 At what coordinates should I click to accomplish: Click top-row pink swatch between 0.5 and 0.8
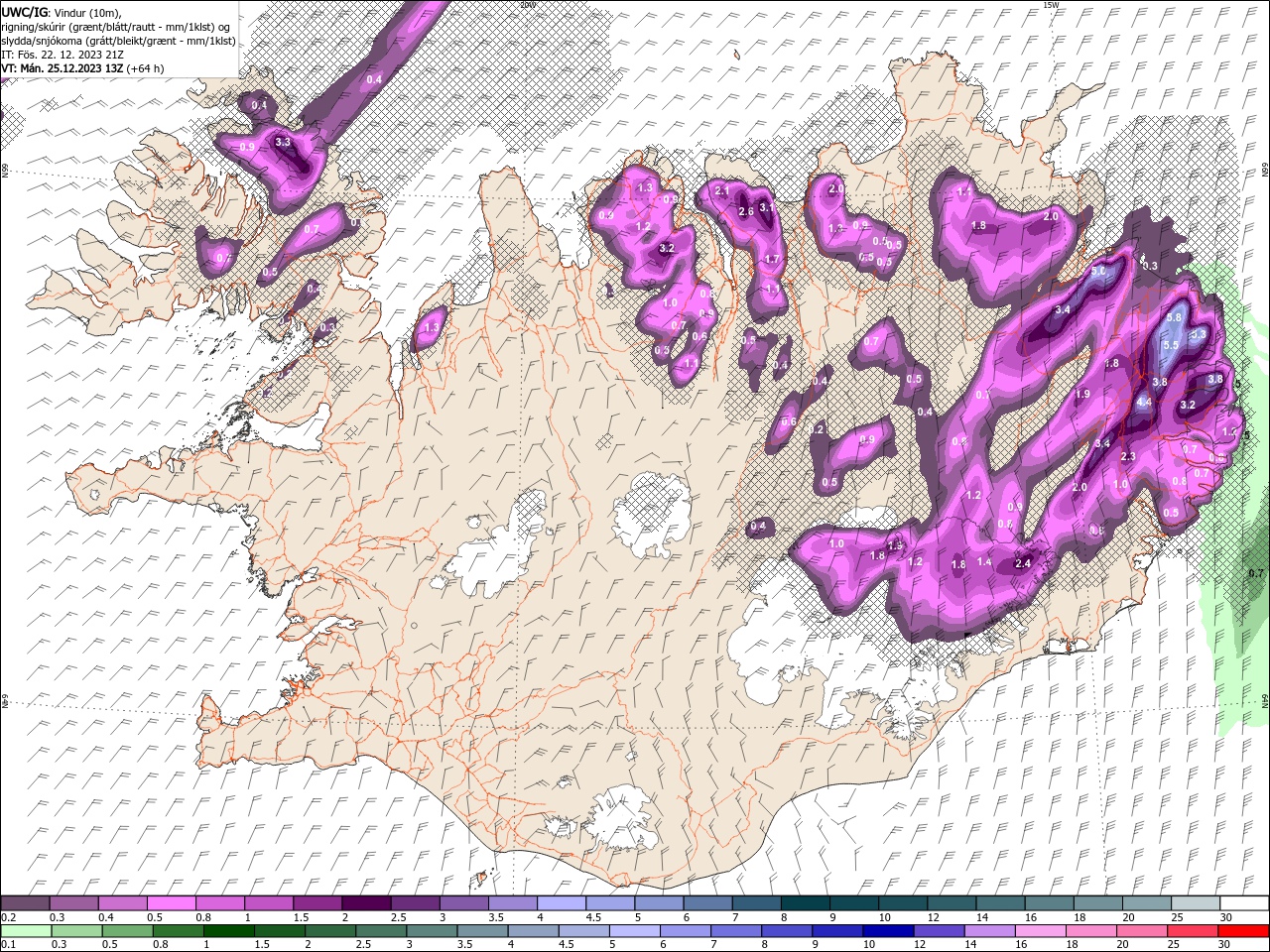[x=173, y=903]
